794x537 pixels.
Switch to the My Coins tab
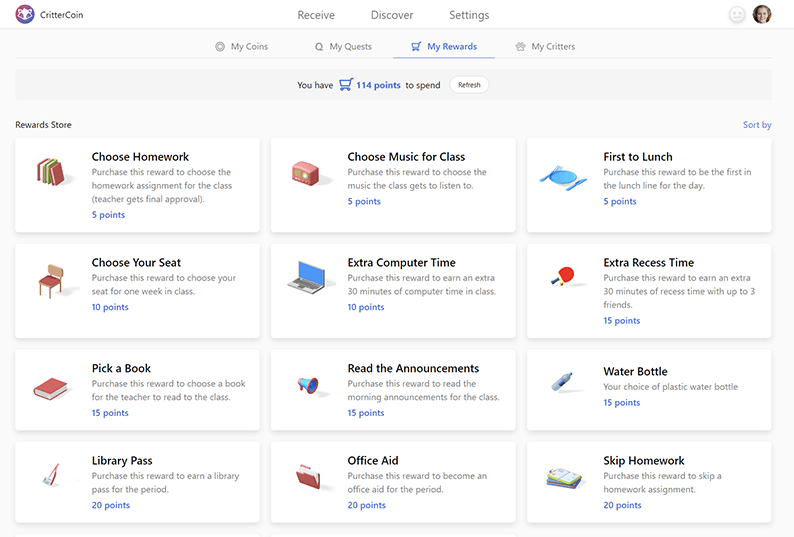pos(242,47)
